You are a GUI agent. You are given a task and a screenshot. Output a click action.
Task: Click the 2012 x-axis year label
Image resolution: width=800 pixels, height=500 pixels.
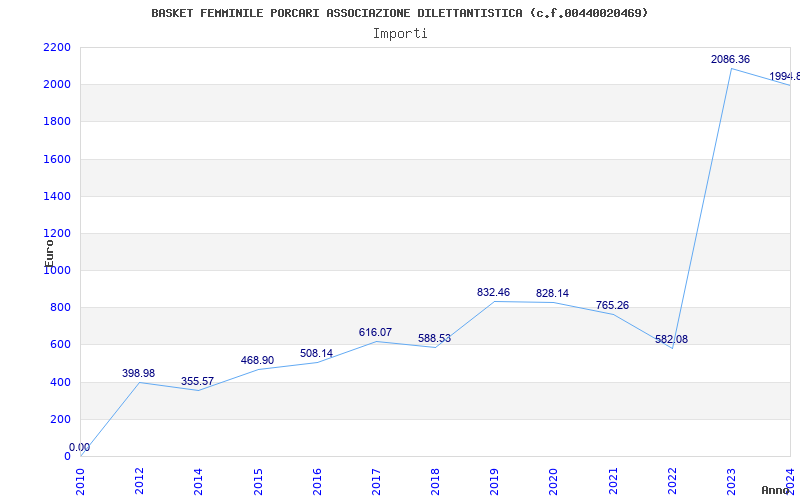click(139, 482)
